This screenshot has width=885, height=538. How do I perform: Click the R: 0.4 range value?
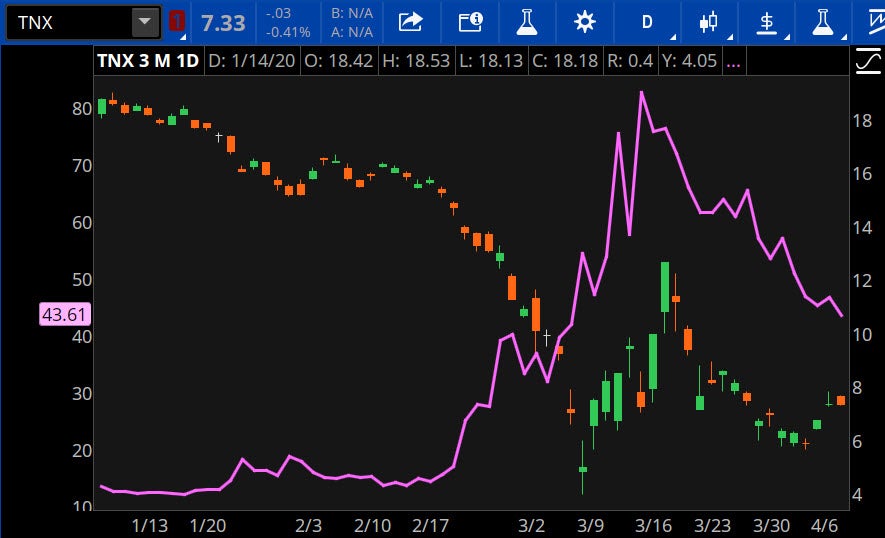tap(630, 60)
